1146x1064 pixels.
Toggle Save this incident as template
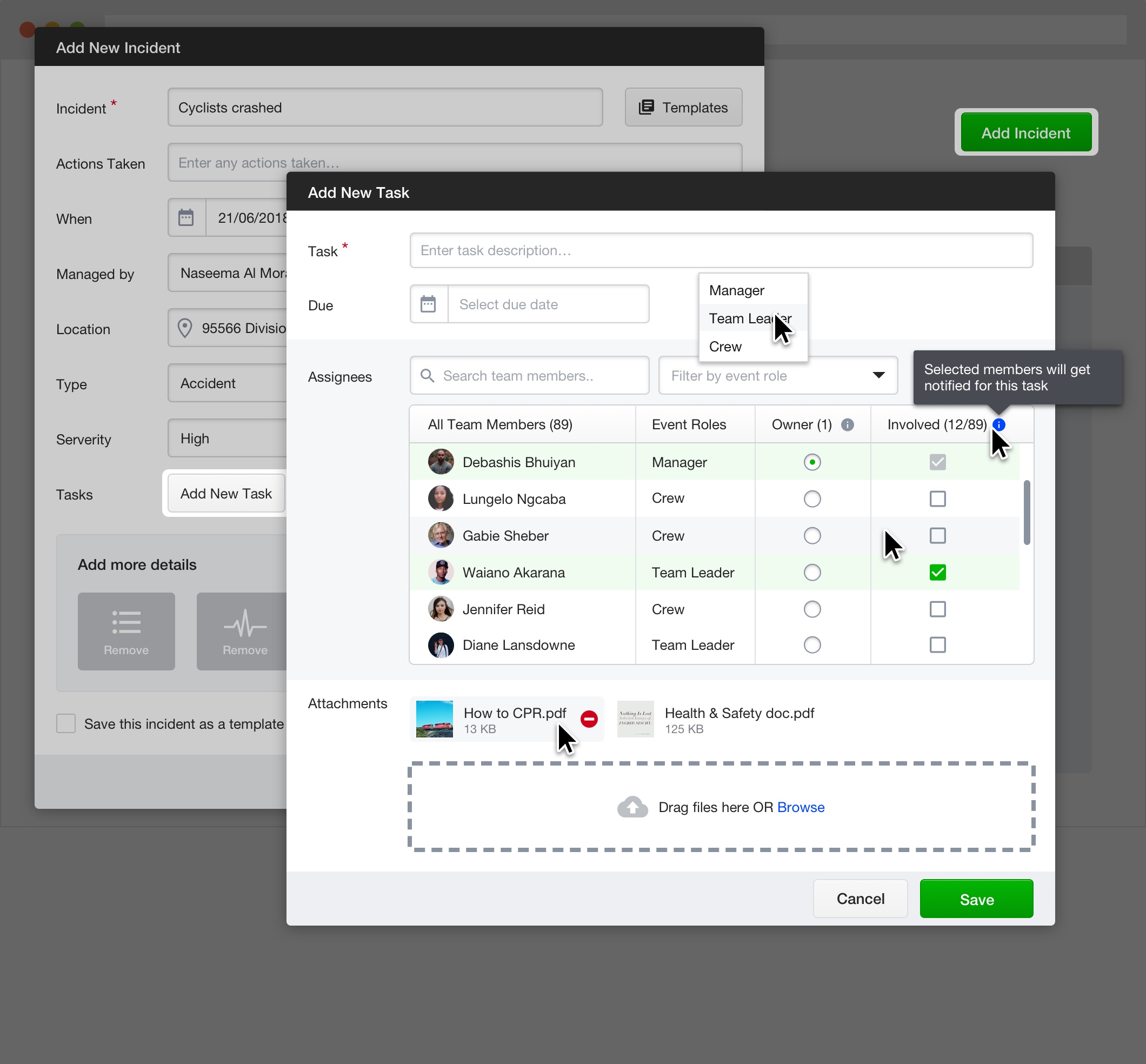[65, 722]
